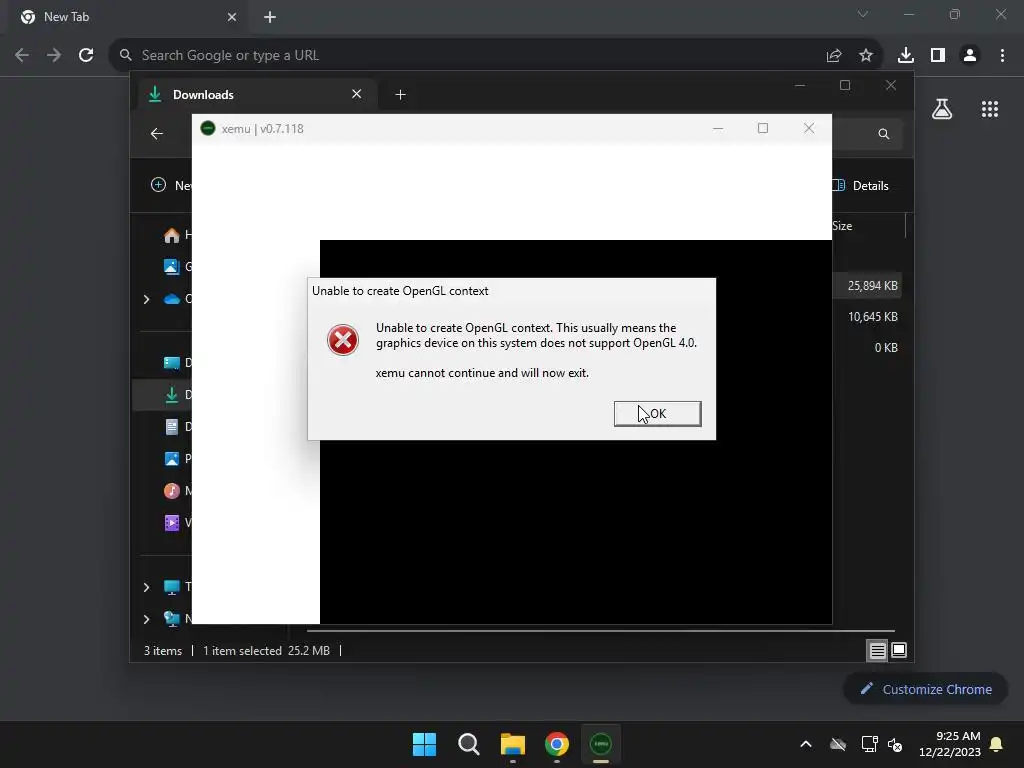Maximize the xemu window
Screen dimensions: 1024x768
(x=763, y=128)
